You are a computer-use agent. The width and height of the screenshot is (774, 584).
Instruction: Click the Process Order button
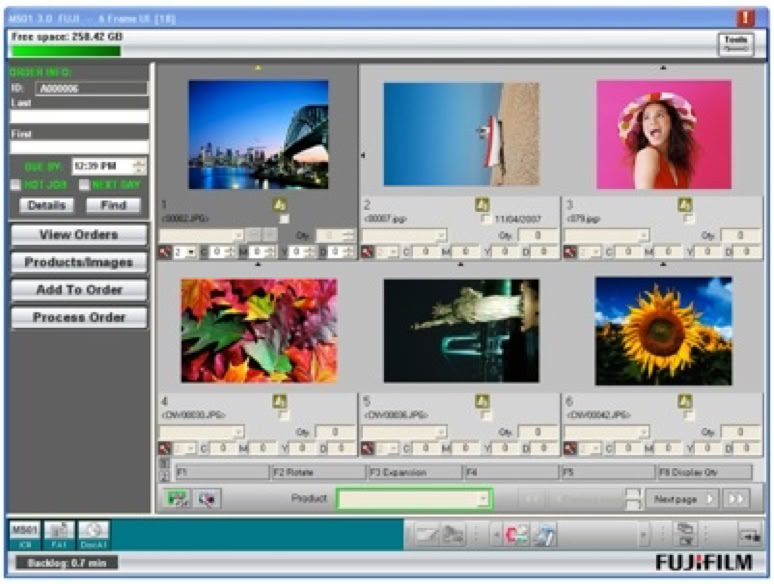click(79, 317)
